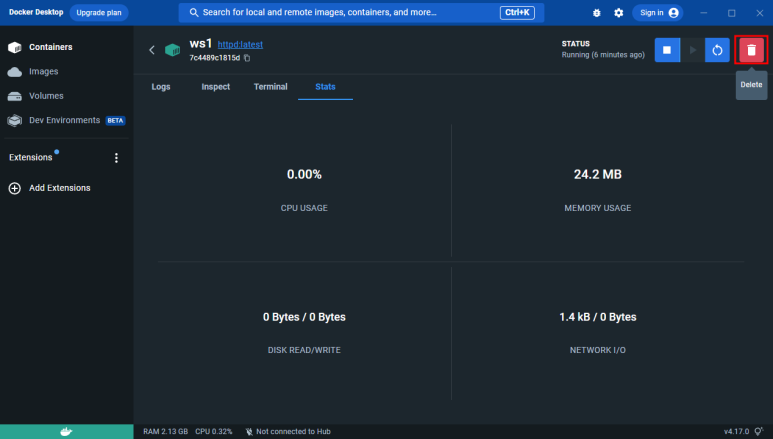The width and height of the screenshot is (773, 439).
Task: Click the Sign in button
Action: pos(658,13)
